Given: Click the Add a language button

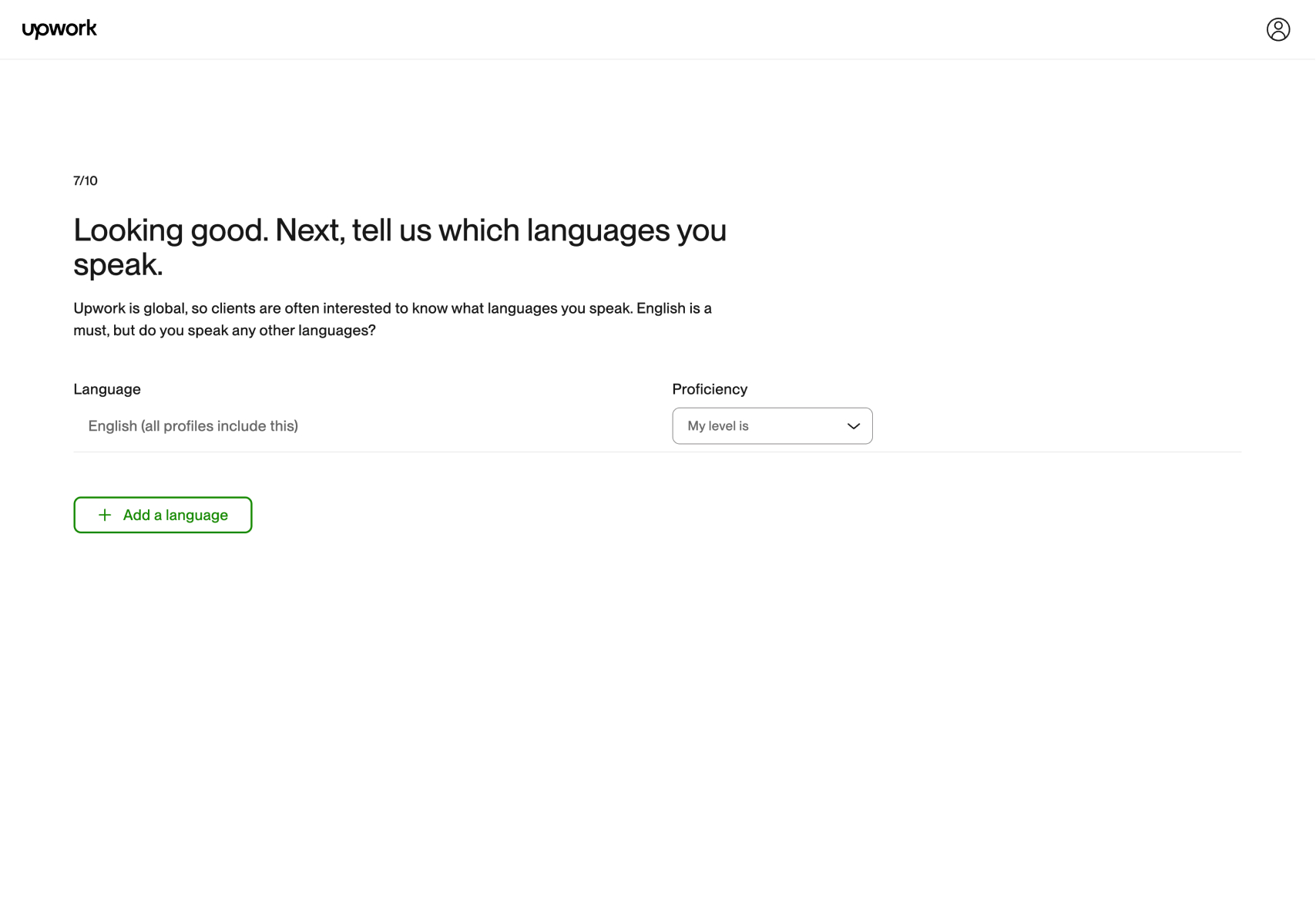Looking at the screenshot, I should coord(163,515).
